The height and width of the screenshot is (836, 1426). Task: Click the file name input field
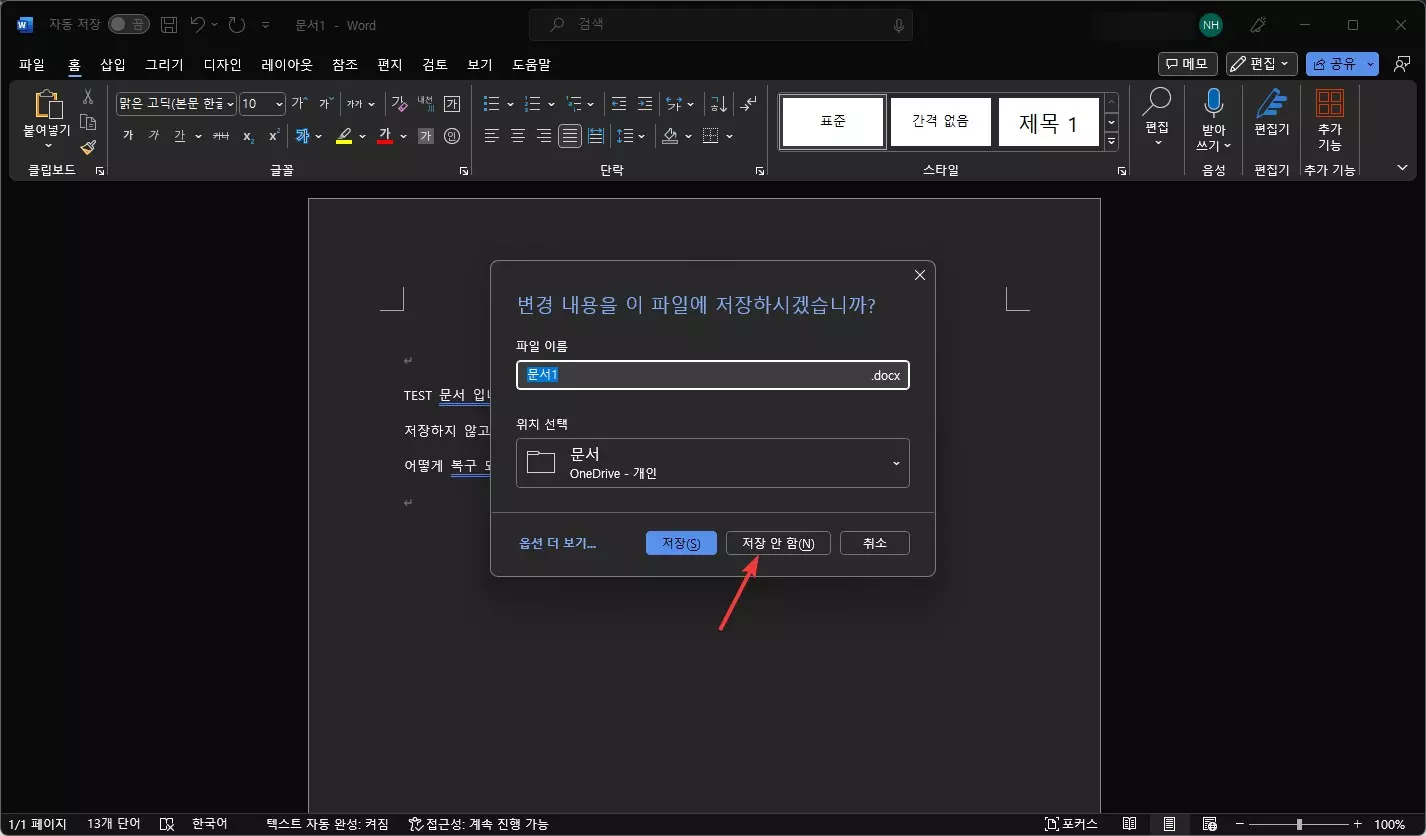tap(712, 375)
